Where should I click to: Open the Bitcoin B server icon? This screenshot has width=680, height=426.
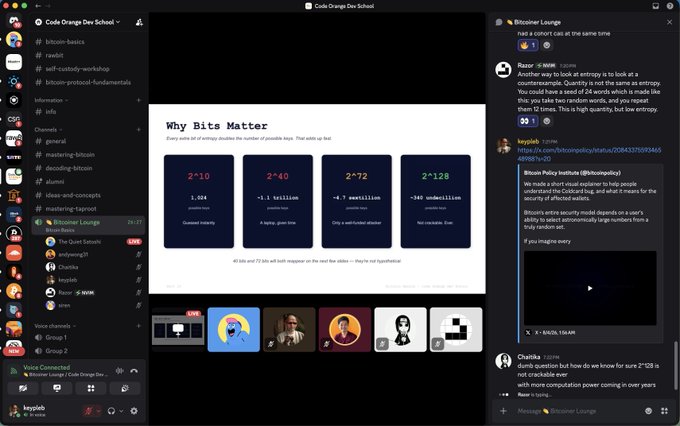point(14,291)
